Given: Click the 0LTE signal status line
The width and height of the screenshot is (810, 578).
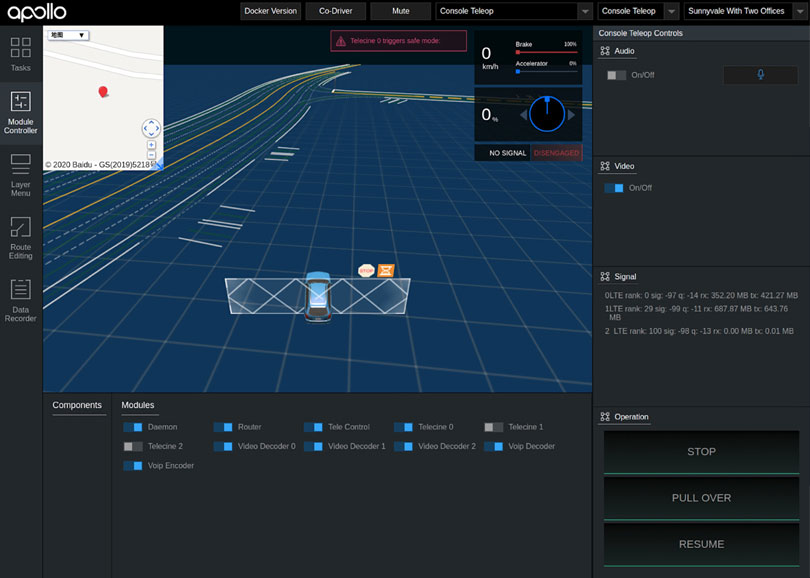Looking at the screenshot, I should [x=702, y=296].
